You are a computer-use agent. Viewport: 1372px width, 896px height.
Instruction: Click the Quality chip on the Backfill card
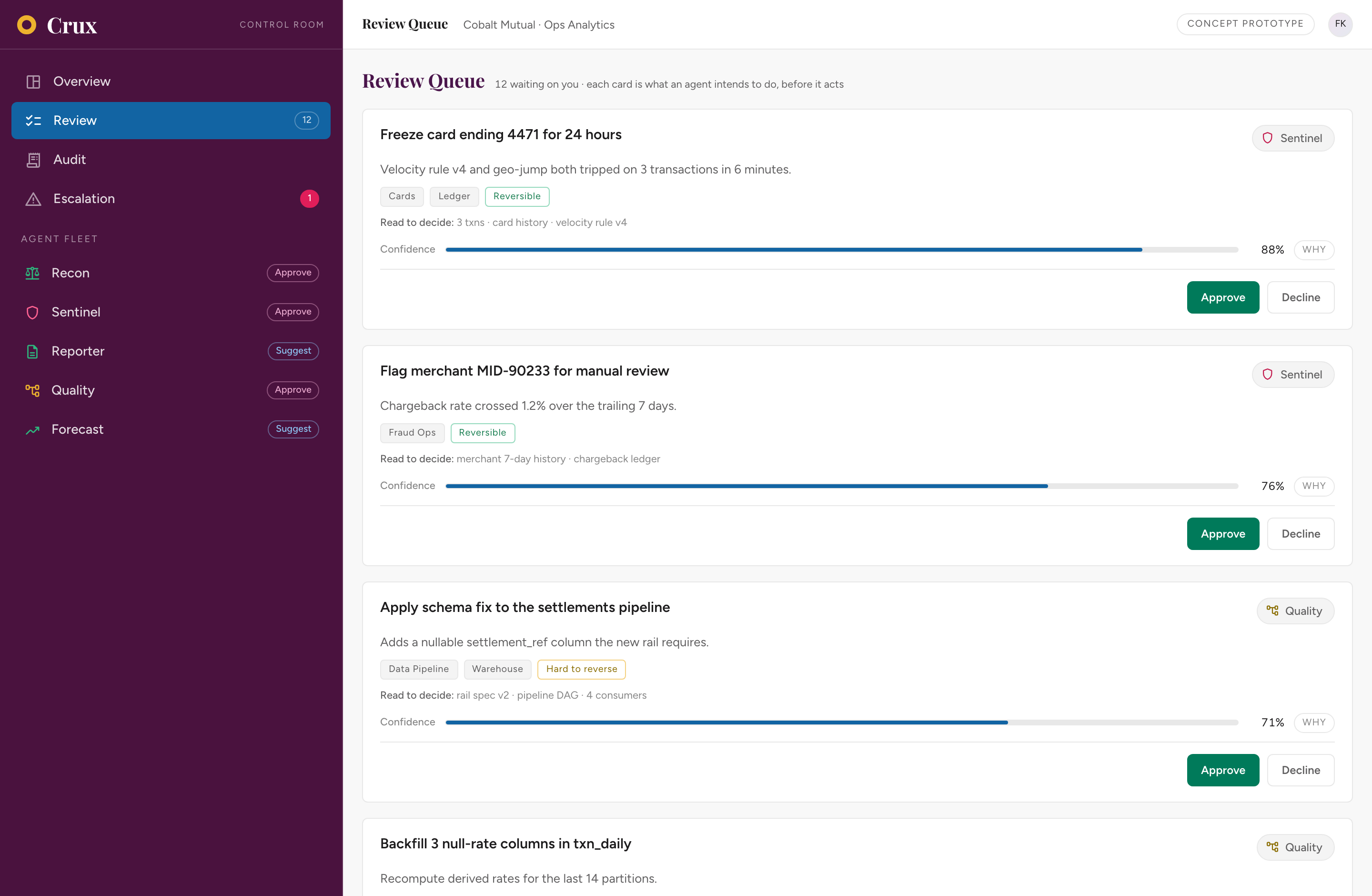pos(1295,847)
